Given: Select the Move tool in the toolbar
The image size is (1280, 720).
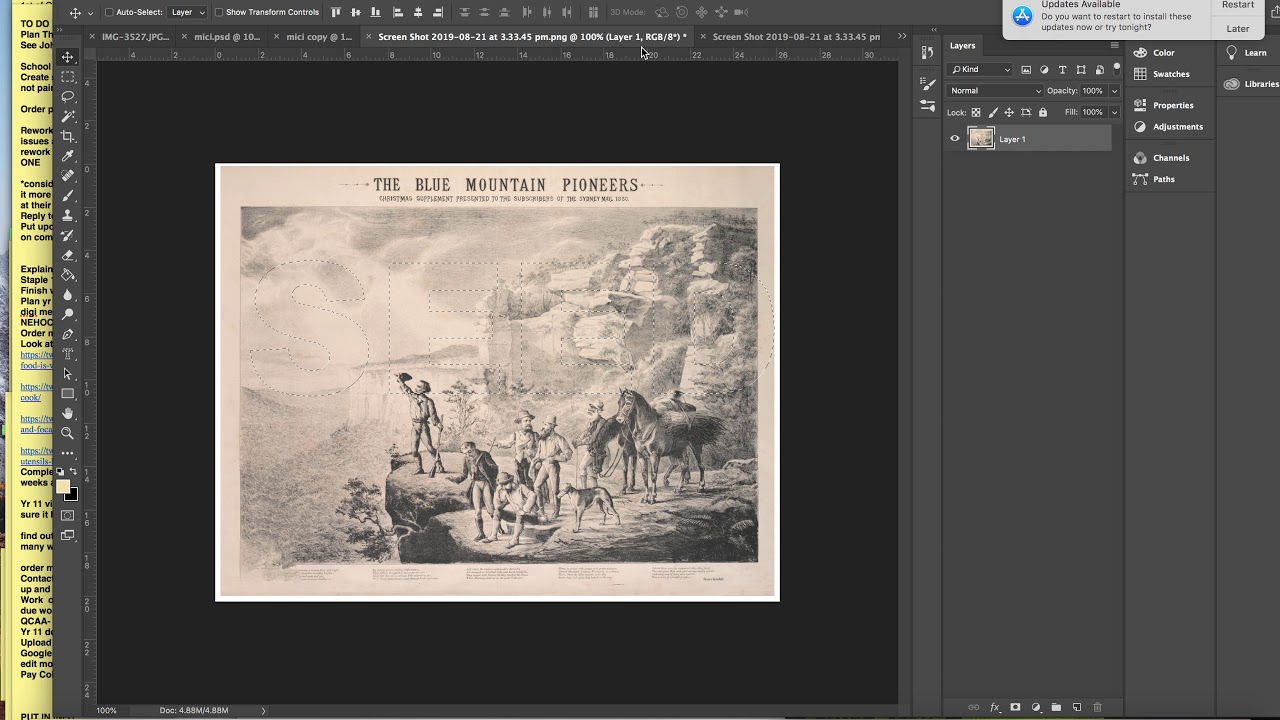Looking at the screenshot, I should point(68,57).
